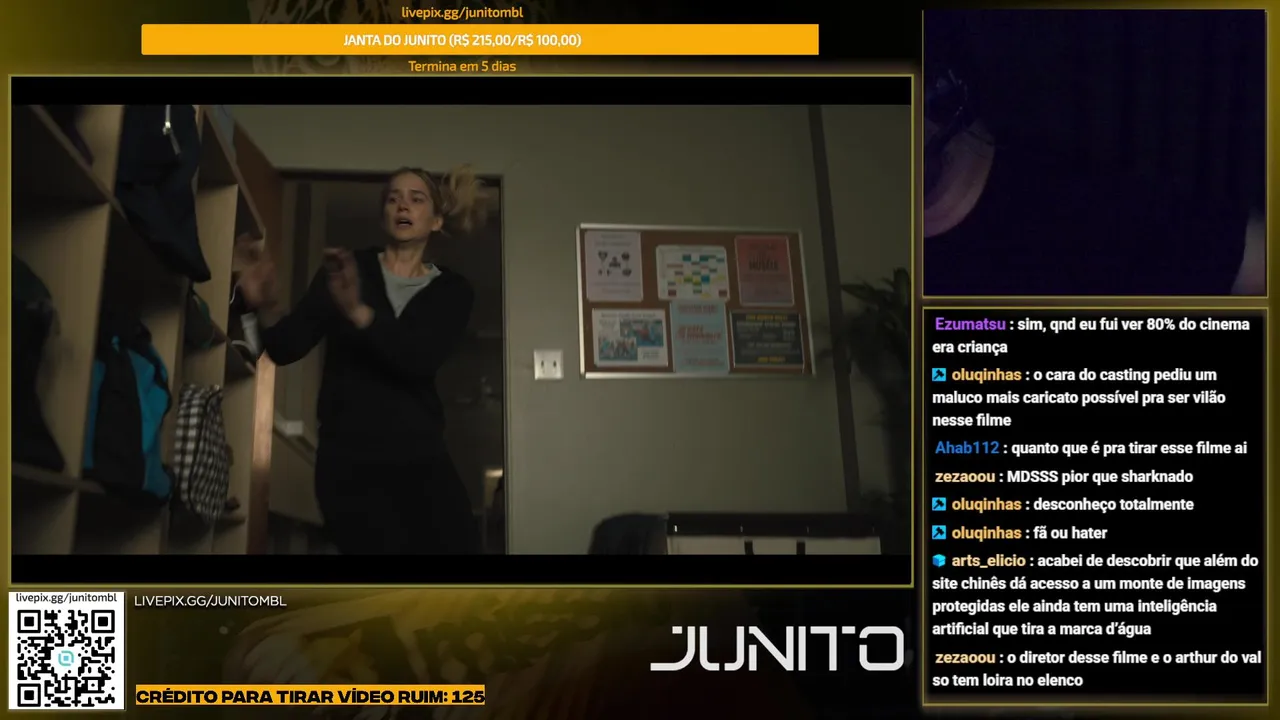Click the message 'fã ou hater'
Image resolution: width=1280 pixels, height=720 pixels.
(x=1070, y=533)
